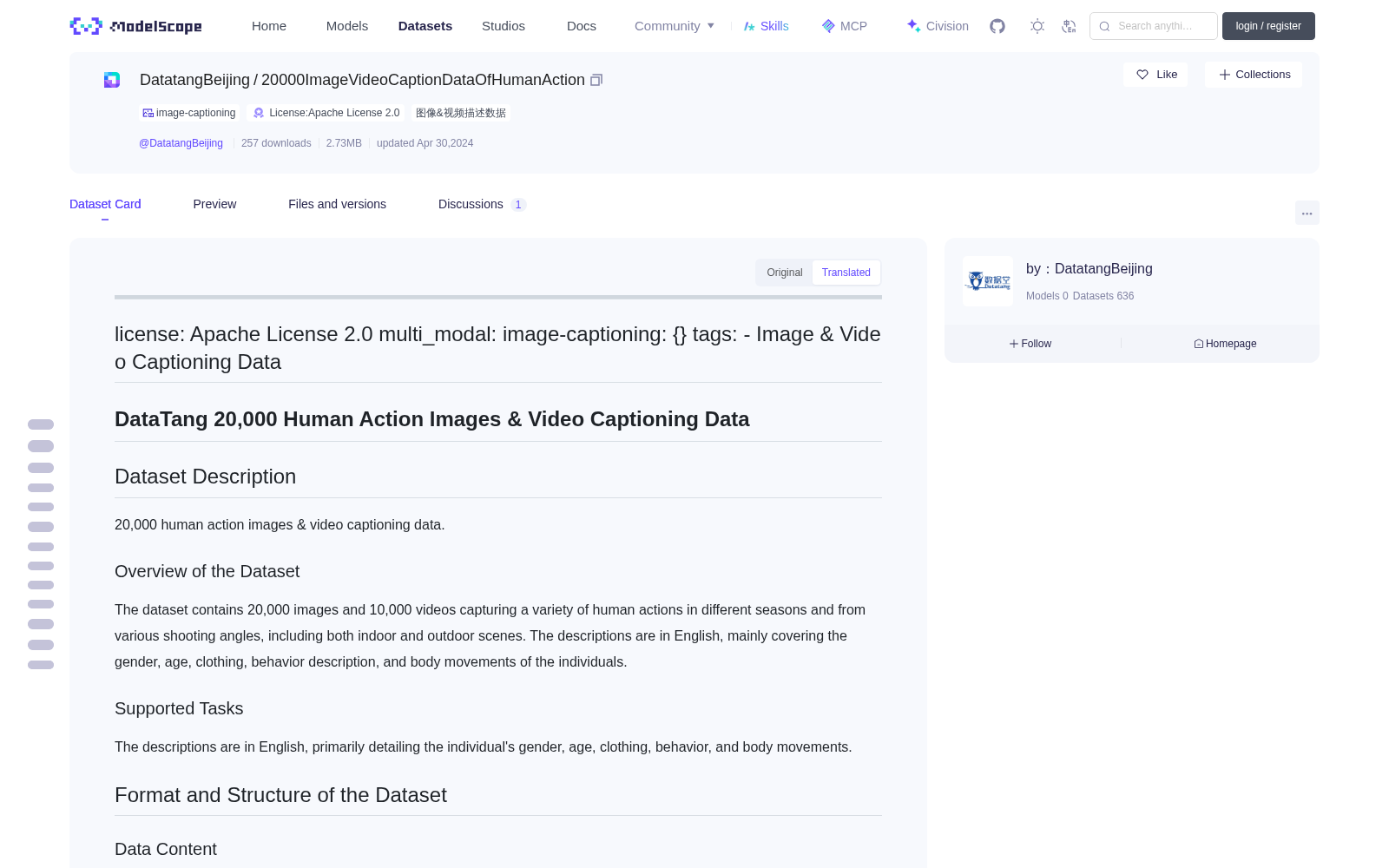Image resolution: width=1389 pixels, height=868 pixels.
Task: Copy the dataset name with the copy icon
Action: (596, 80)
